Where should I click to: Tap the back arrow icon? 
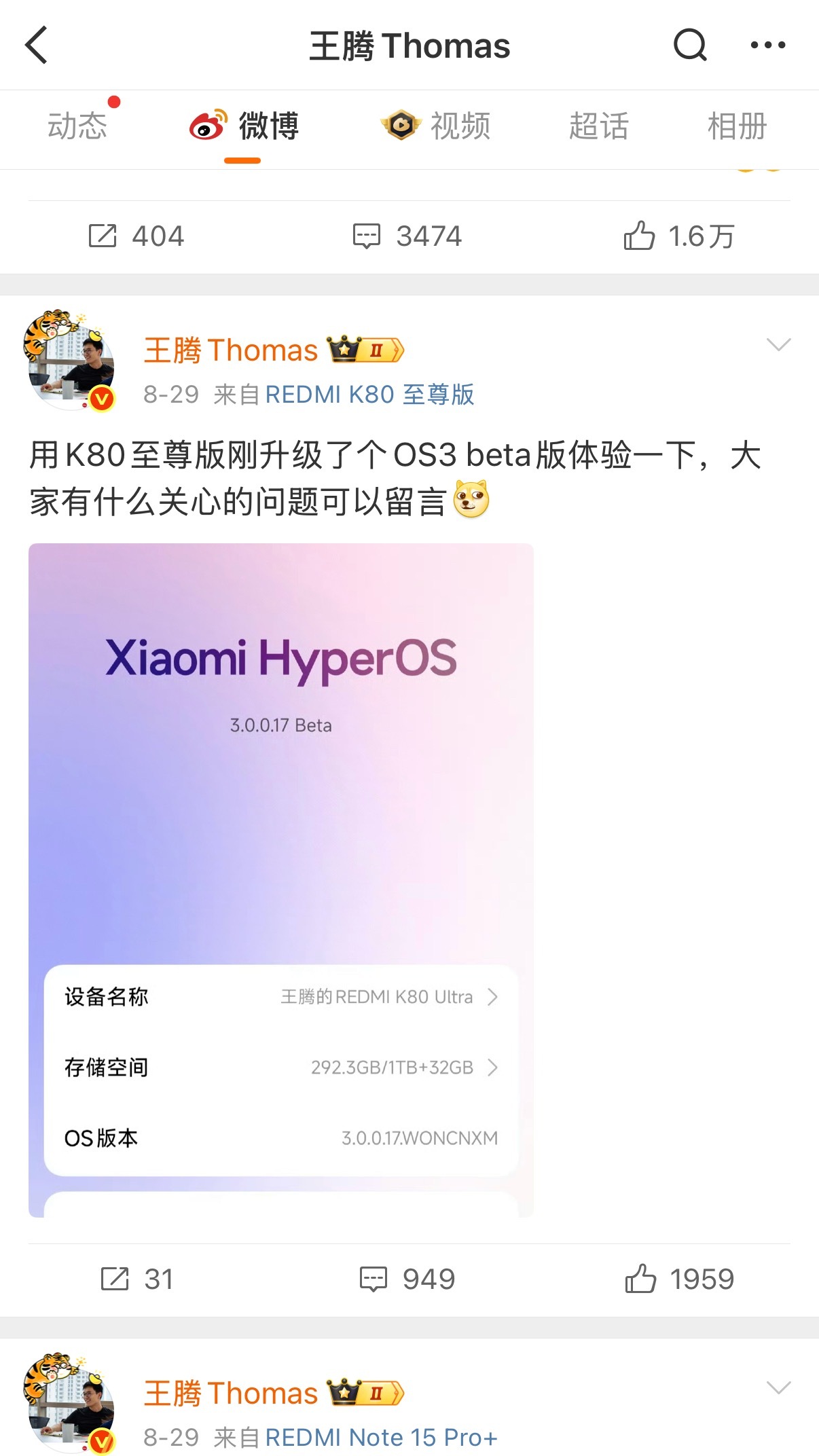pos(37,45)
